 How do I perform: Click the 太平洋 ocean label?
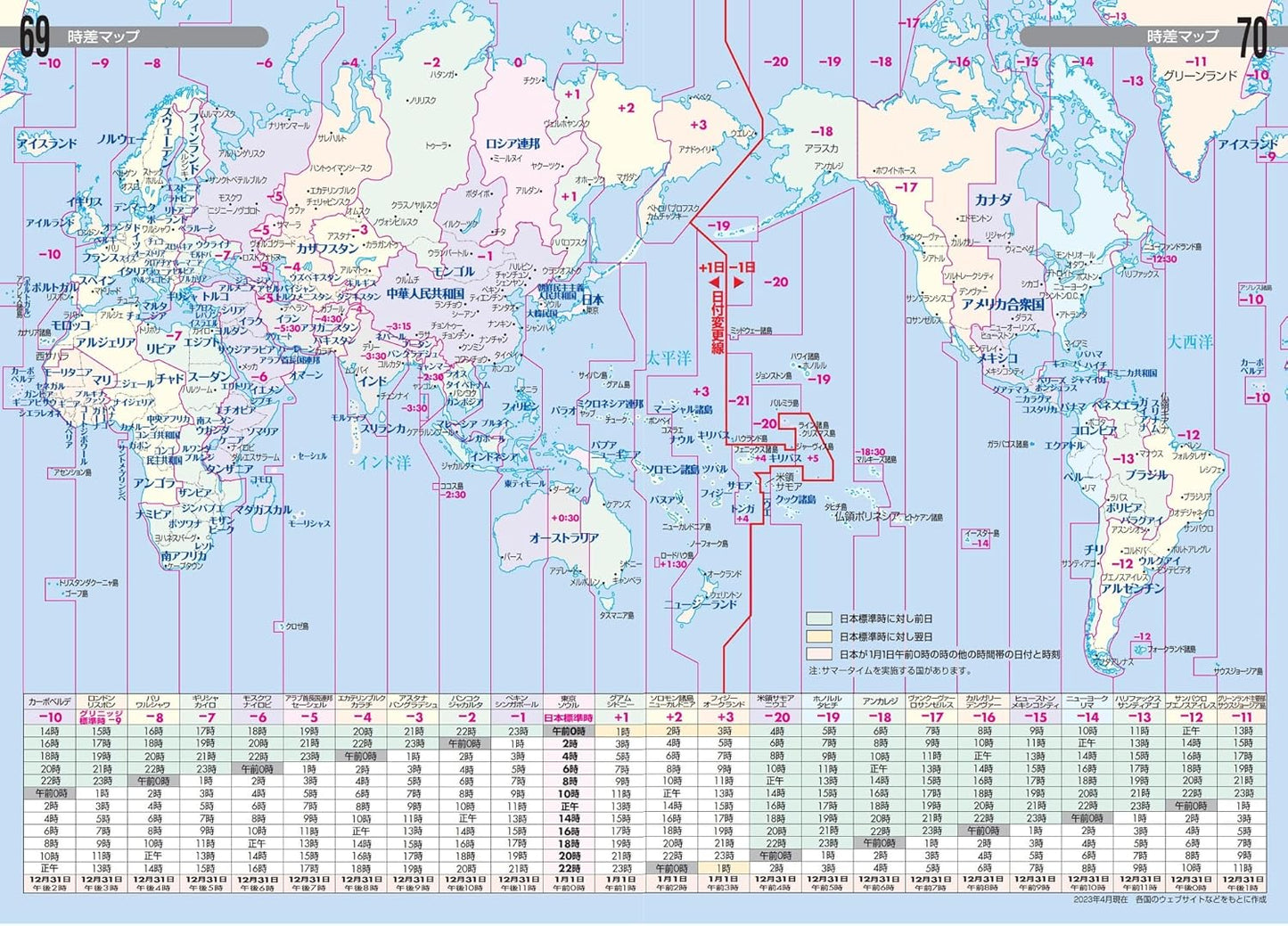click(x=669, y=359)
